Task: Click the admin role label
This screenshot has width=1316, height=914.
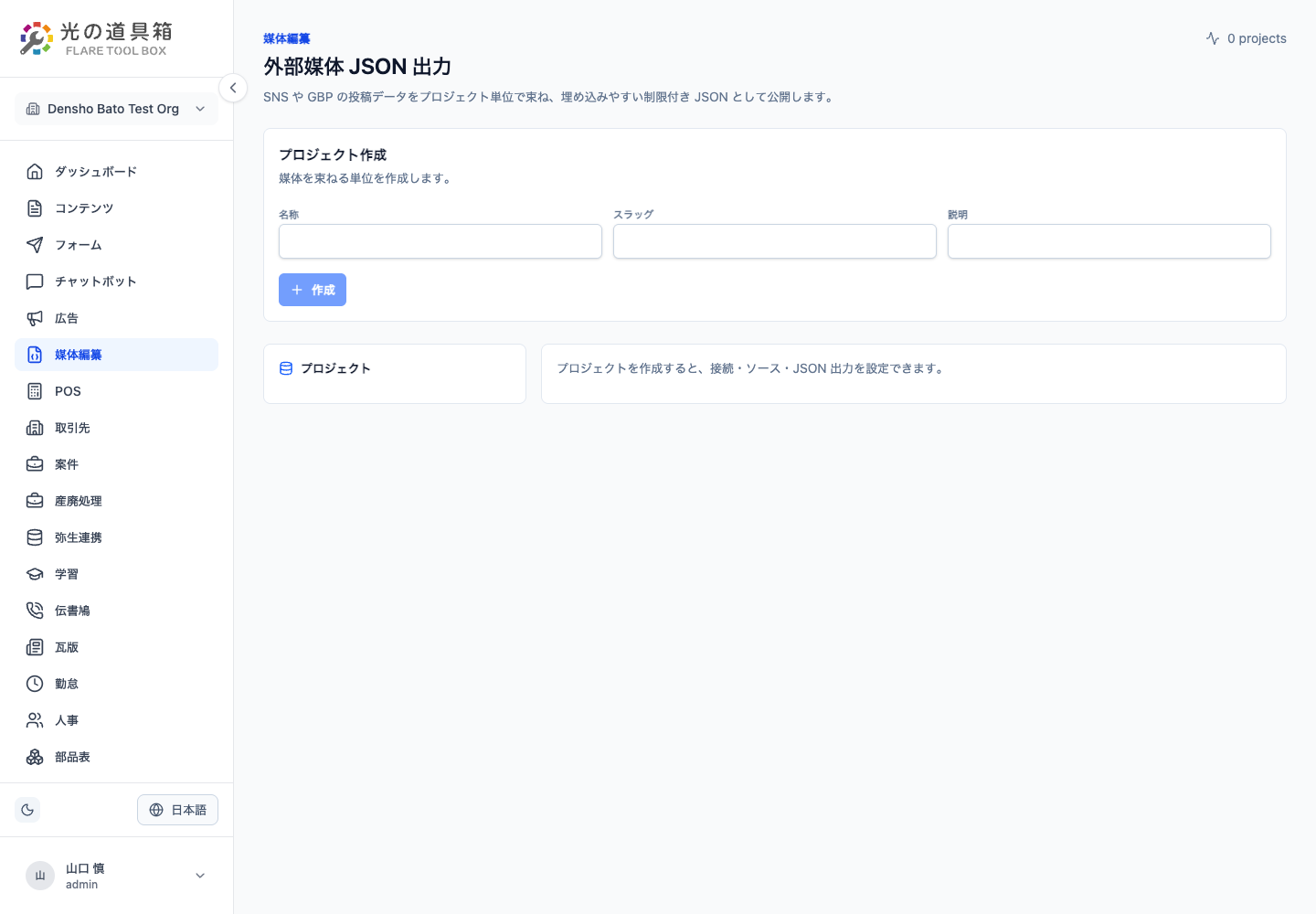Action: (81, 885)
